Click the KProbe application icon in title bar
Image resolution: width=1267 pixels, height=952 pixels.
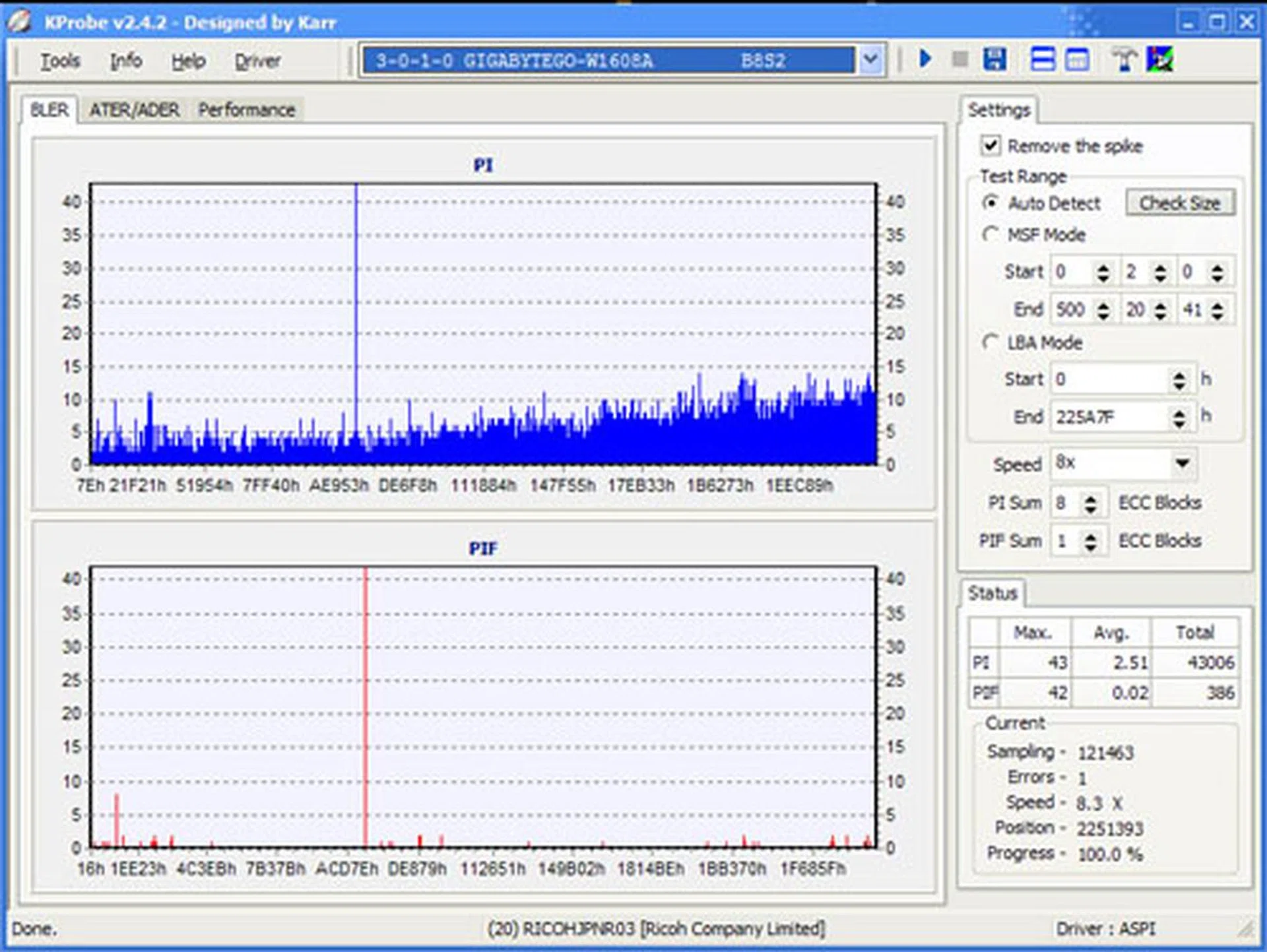click(x=20, y=21)
